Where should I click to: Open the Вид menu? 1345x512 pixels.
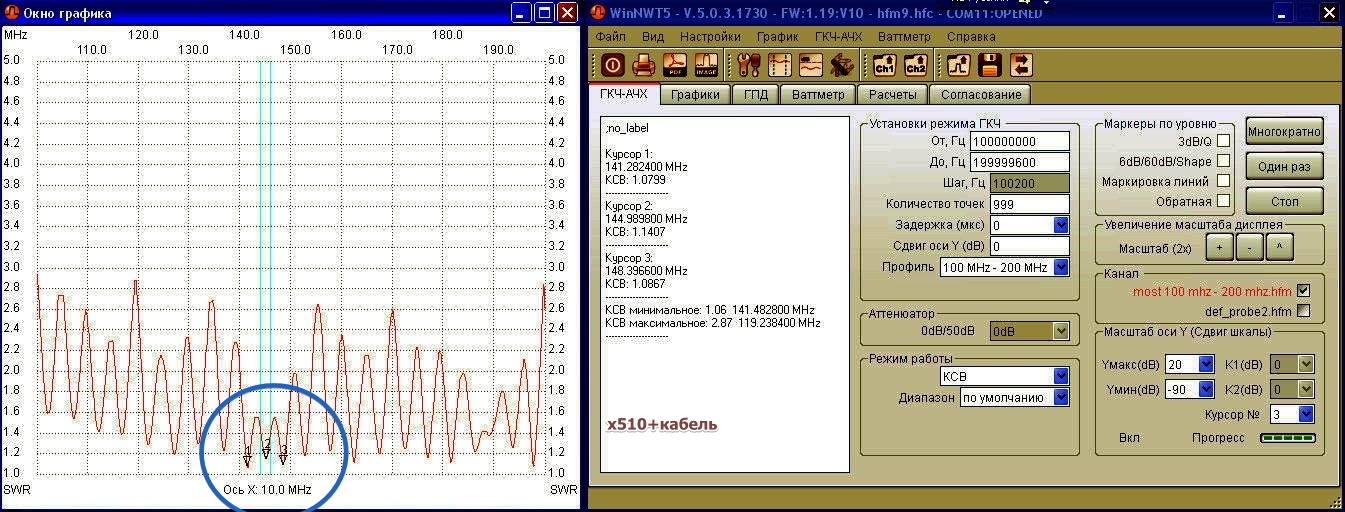[653, 37]
